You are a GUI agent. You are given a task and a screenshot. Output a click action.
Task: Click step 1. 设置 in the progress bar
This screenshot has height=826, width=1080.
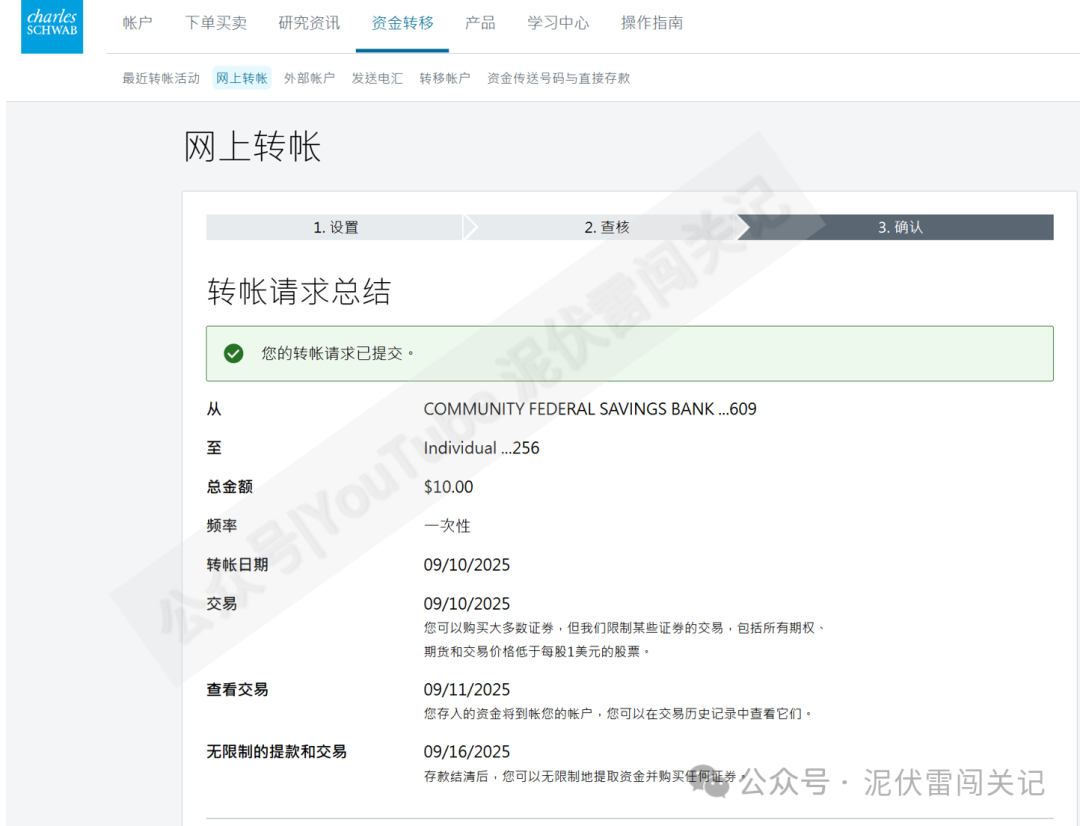pos(337,227)
